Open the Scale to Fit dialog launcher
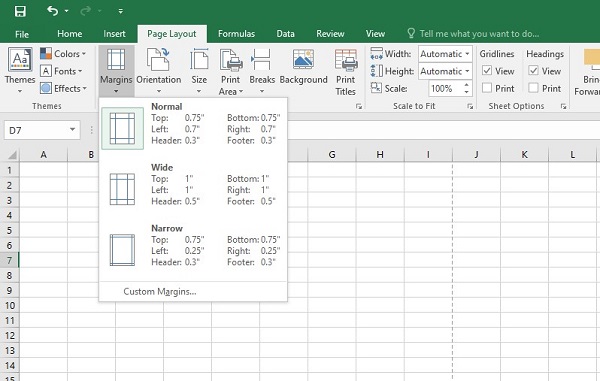The image size is (600, 381). point(470,106)
